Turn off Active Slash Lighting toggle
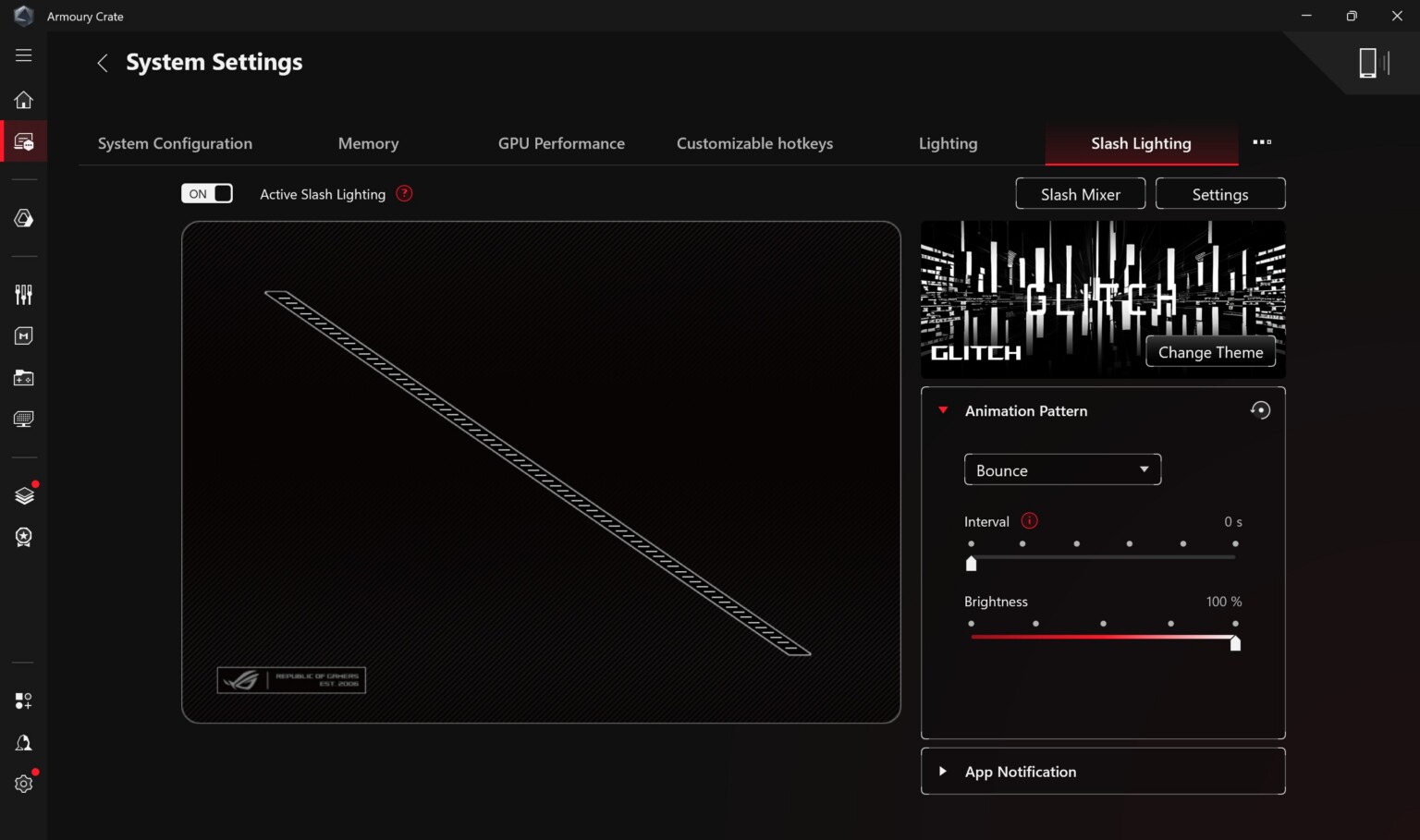Viewport: 1420px width, 840px height. (x=207, y=193)
